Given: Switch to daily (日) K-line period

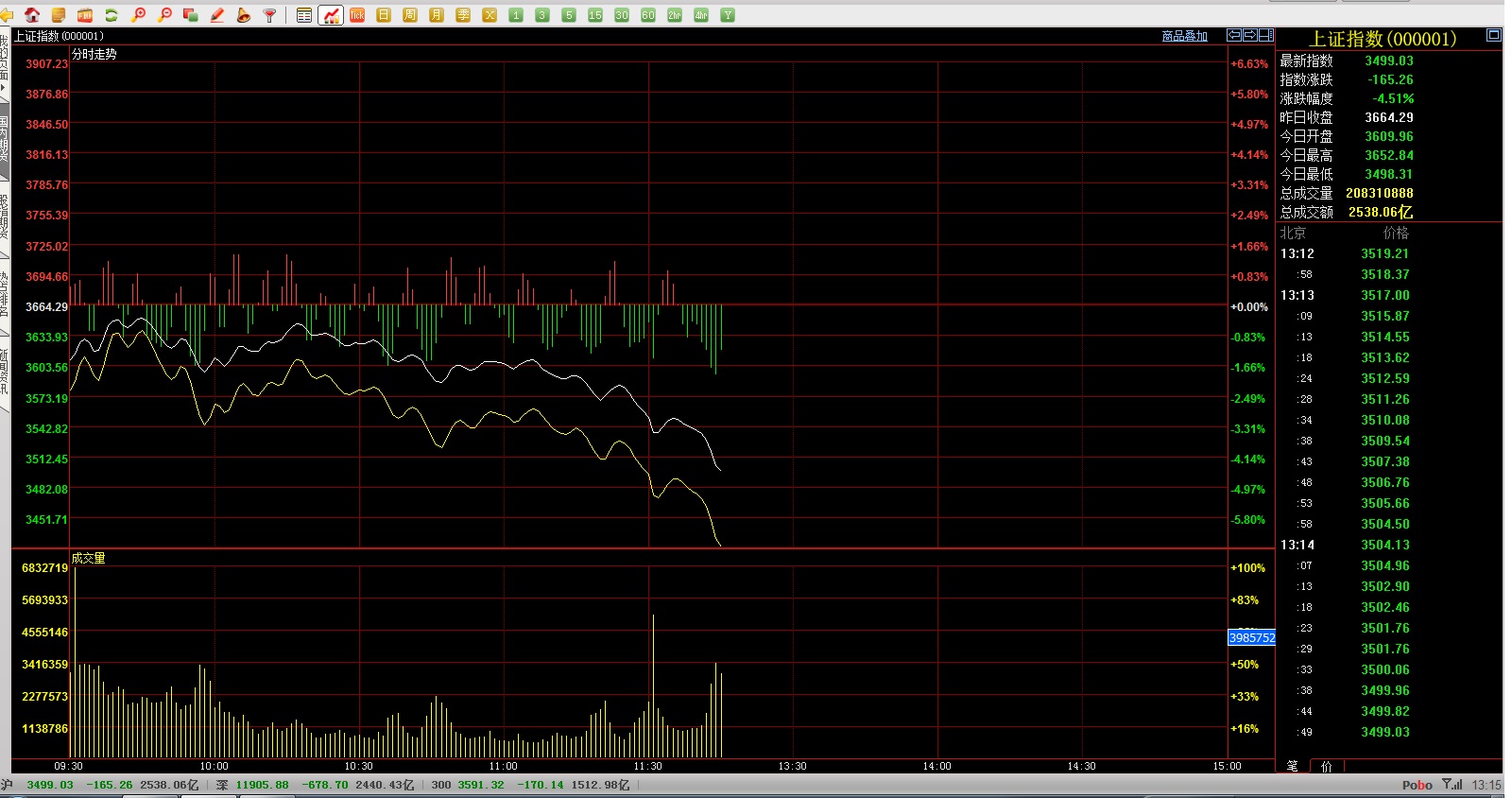Looking at the screenshot, I should point(384,15).
